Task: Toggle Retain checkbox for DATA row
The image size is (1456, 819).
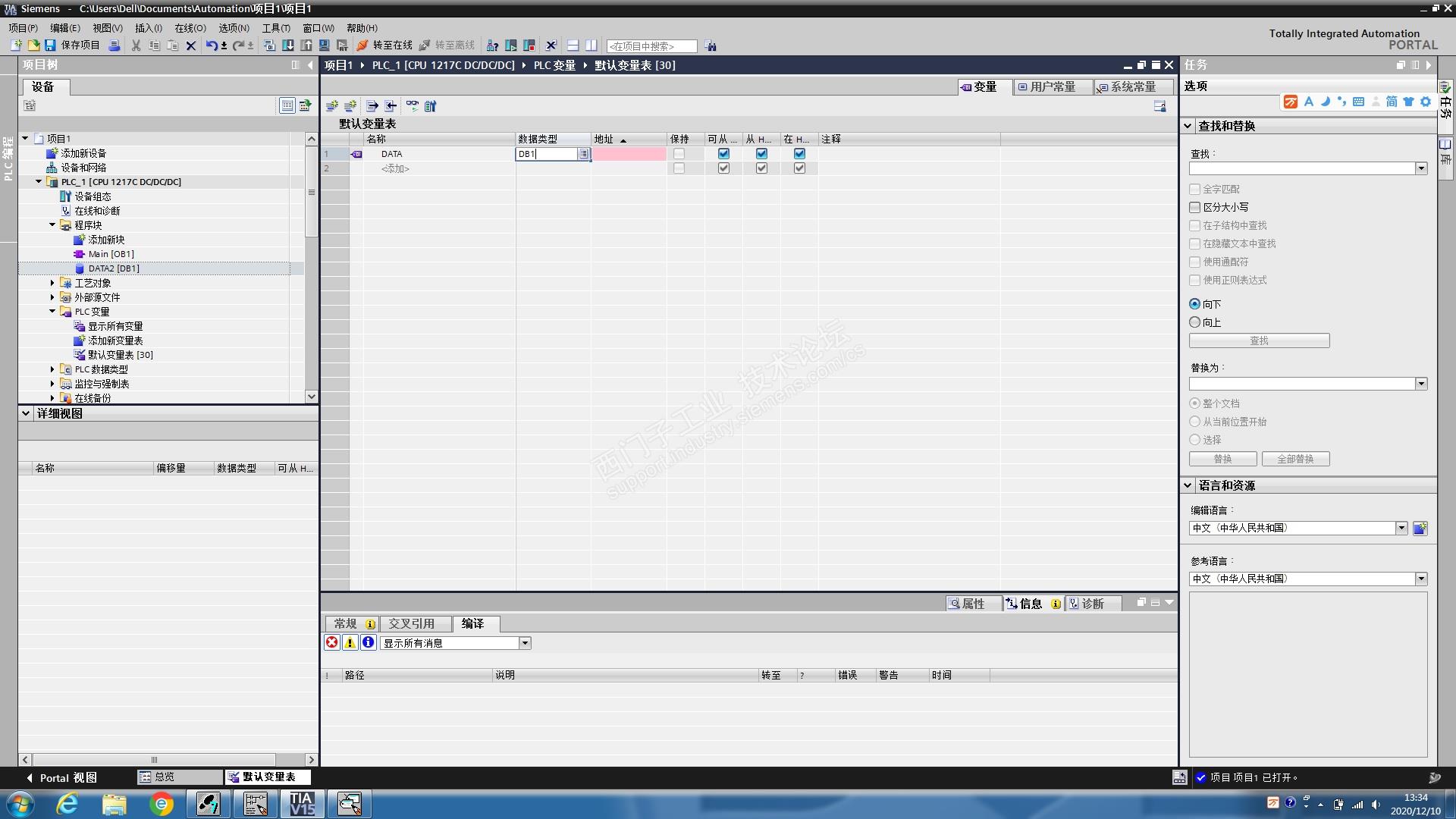Action: (679, 154)
